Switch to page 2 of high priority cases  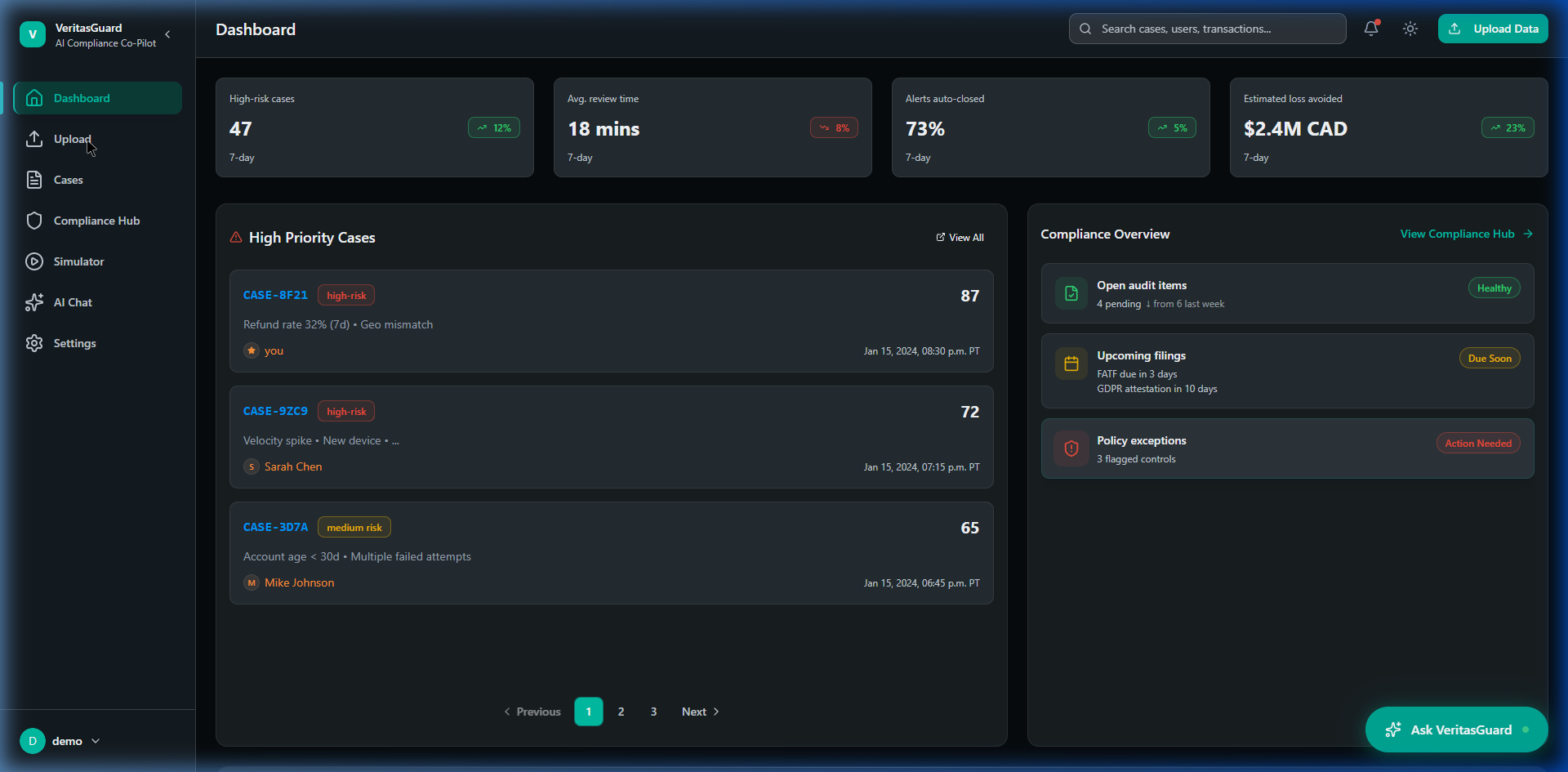[x=621, y=712]
